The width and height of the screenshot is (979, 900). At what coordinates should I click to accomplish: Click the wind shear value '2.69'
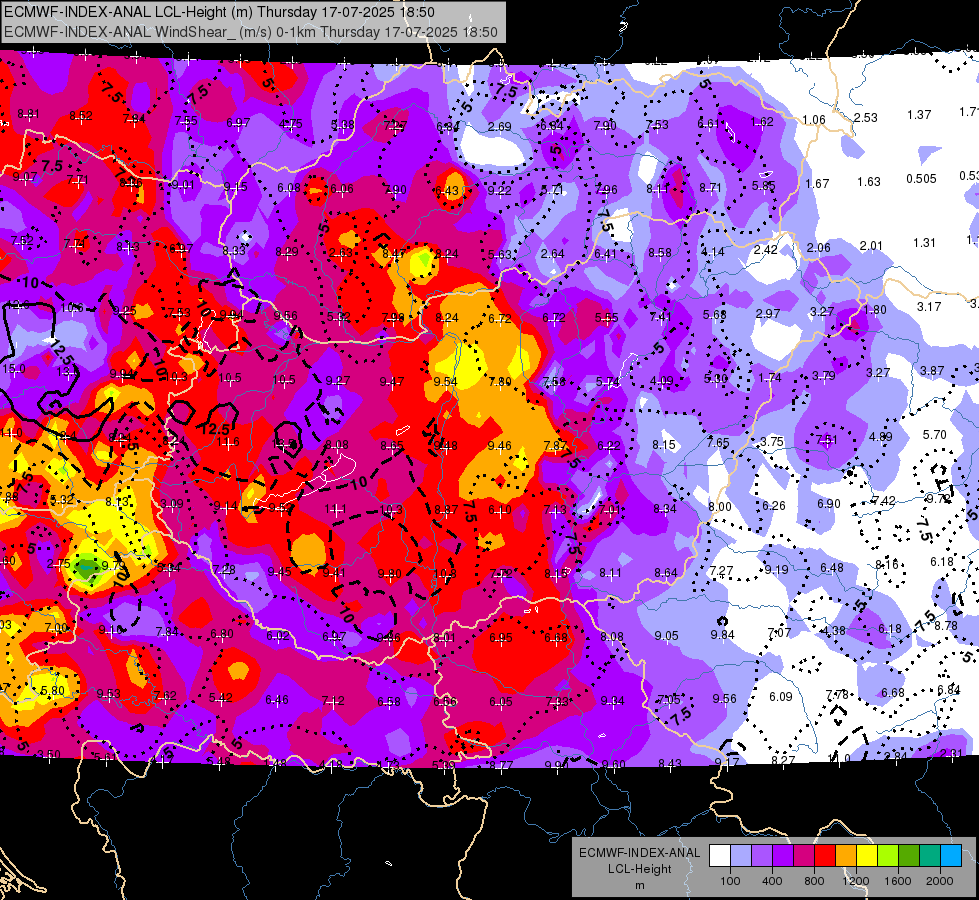pos(499,127)
